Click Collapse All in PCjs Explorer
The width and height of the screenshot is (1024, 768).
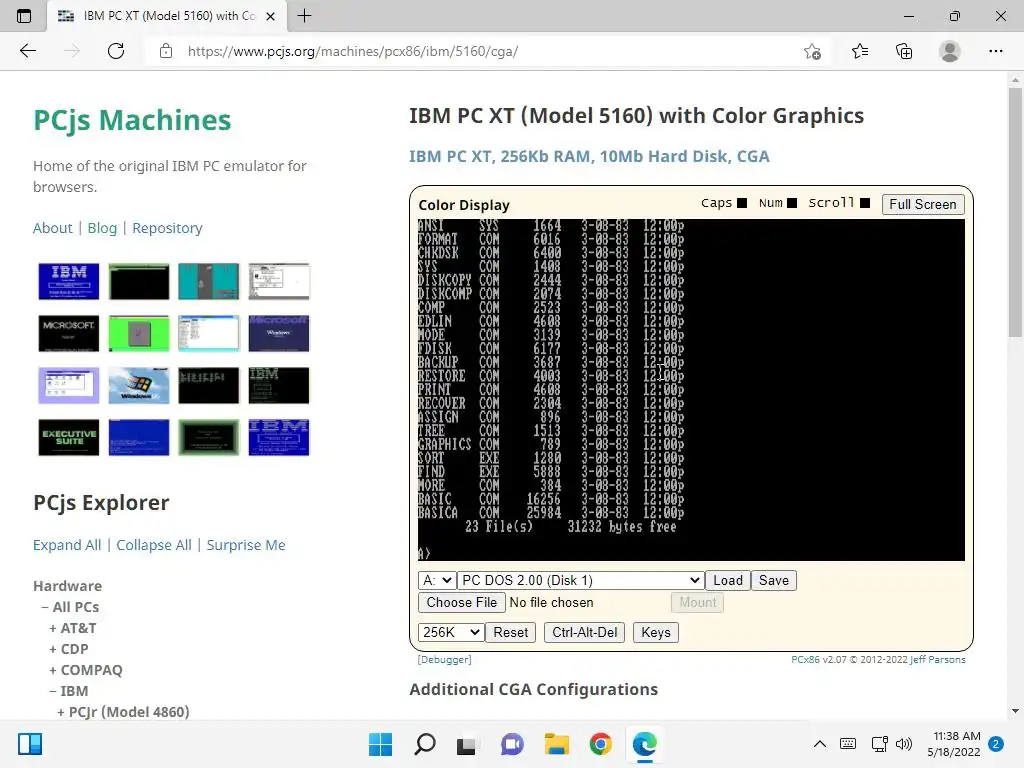point(153,545)
